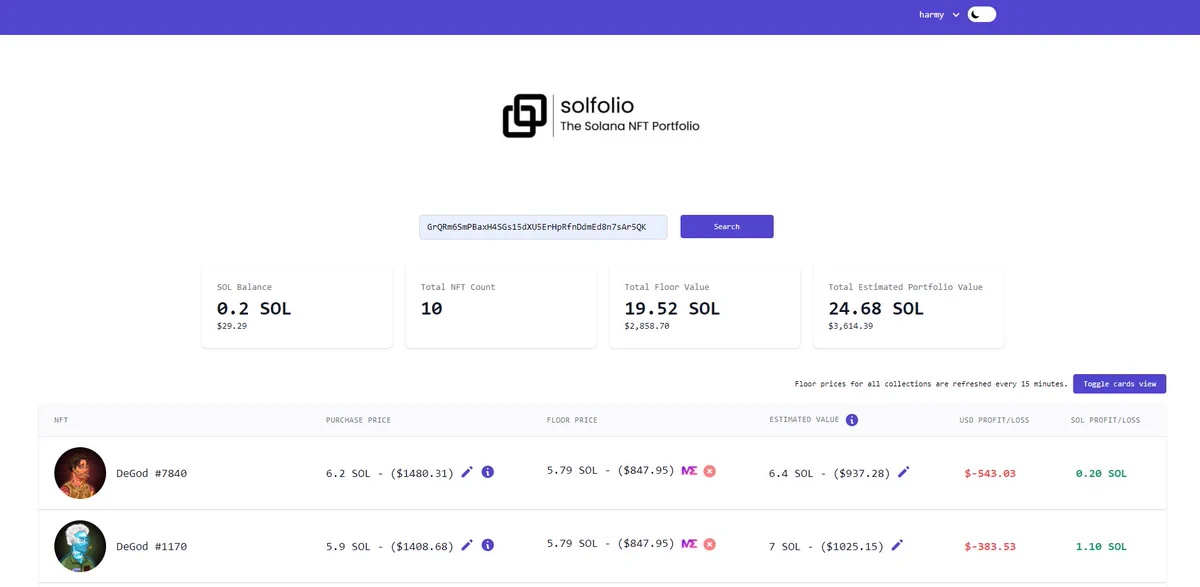Screen dimensions: 1200x587
Task: Select DeGod #1170 name text
Action: 152,546
